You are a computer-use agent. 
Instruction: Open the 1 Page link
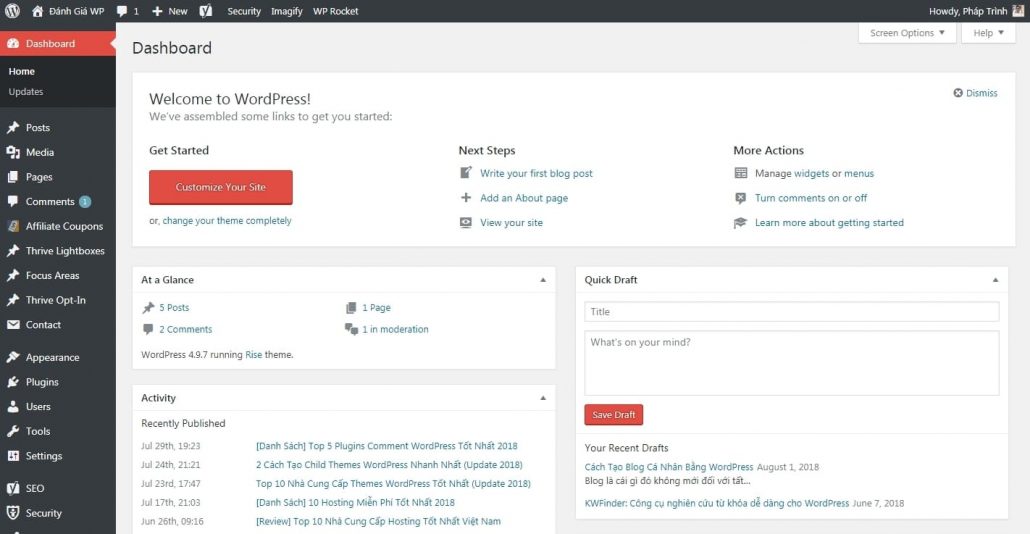point(376,307)
